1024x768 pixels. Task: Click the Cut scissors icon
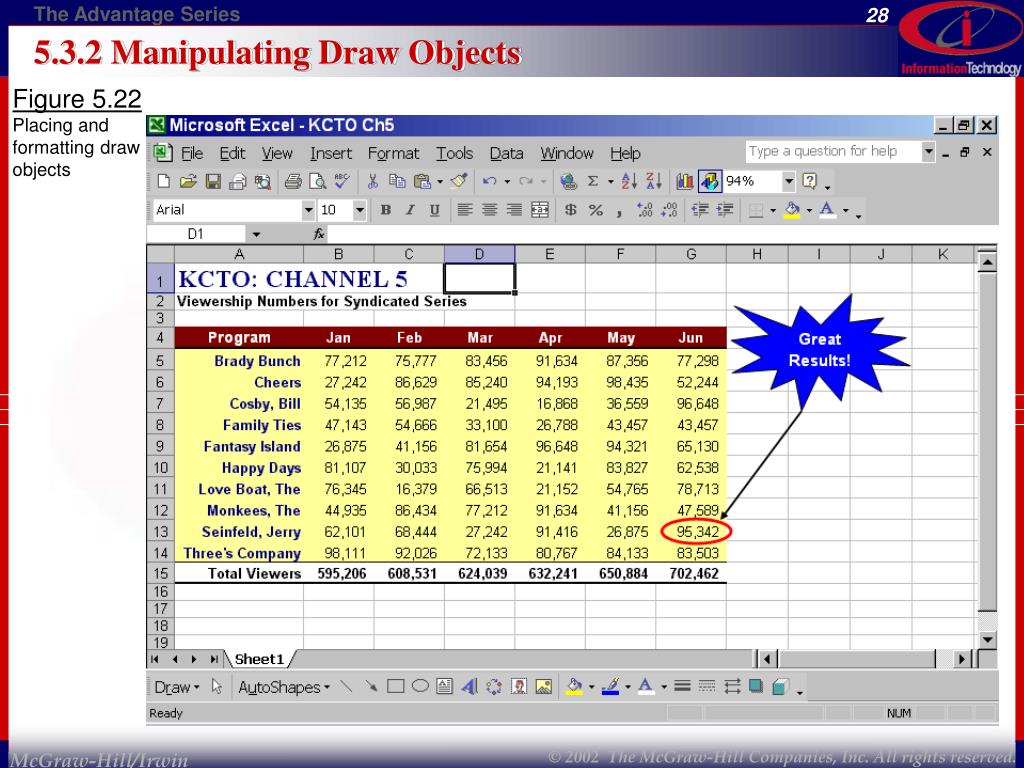coord(372,181)
